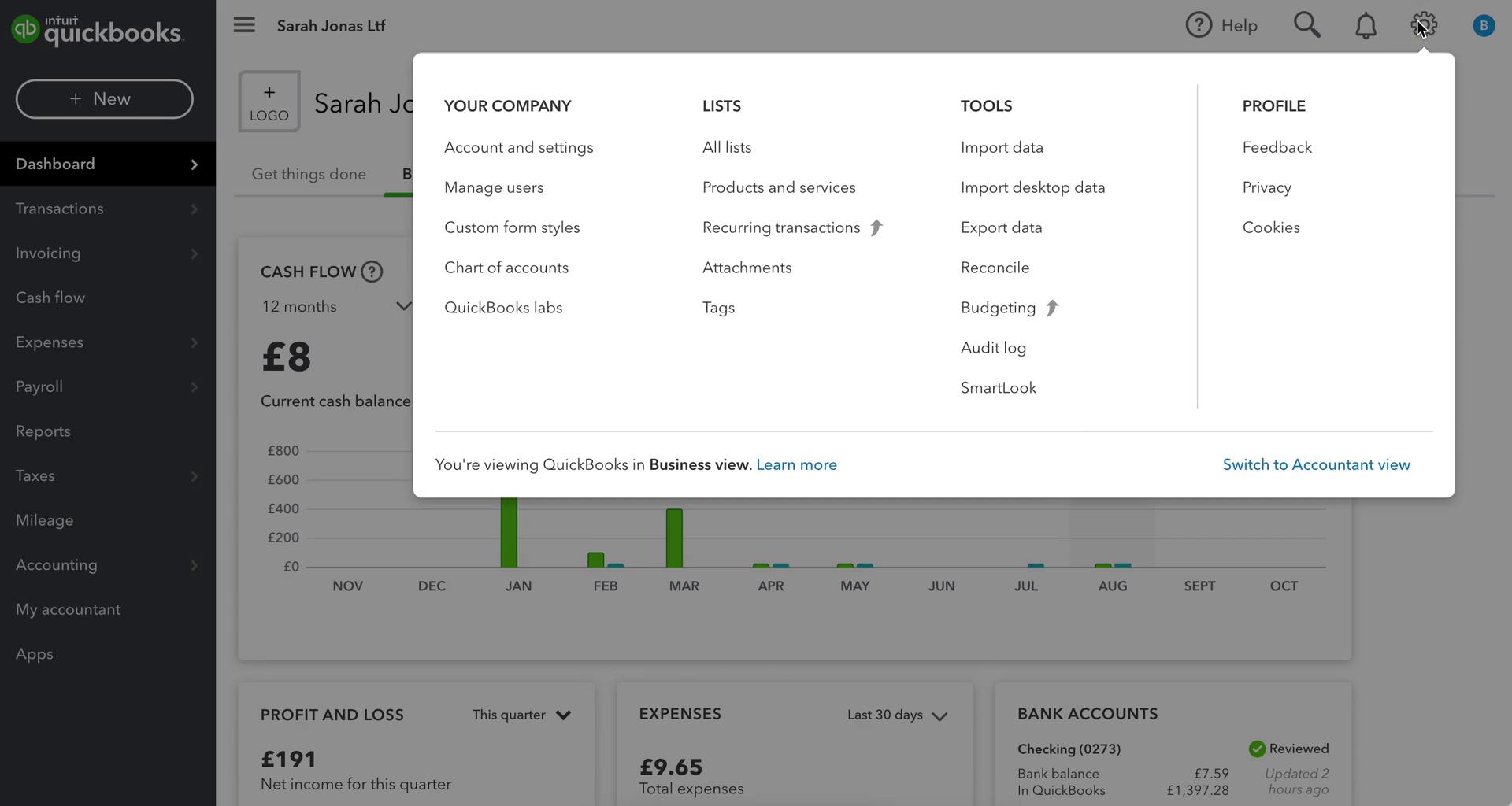Open the Audit log
The image size is (1512, 806).
click(994, 348)
